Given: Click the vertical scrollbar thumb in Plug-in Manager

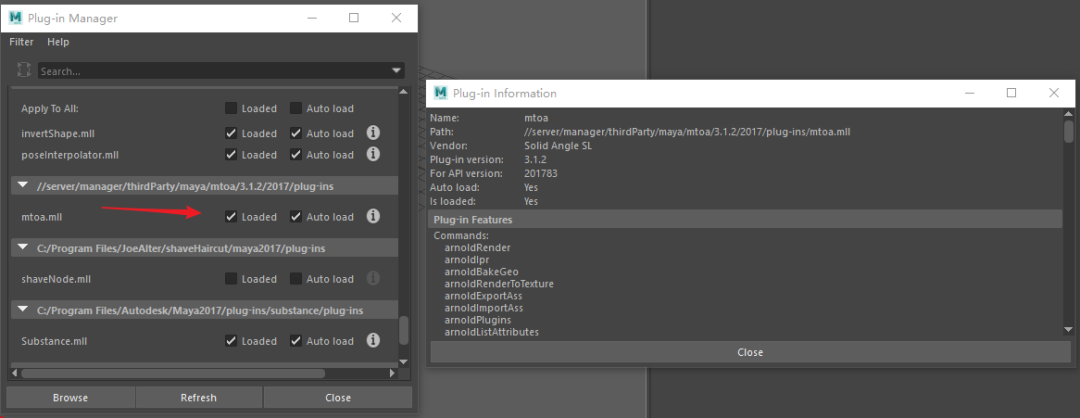Looking at the screenshot, I should click(404, 331).
